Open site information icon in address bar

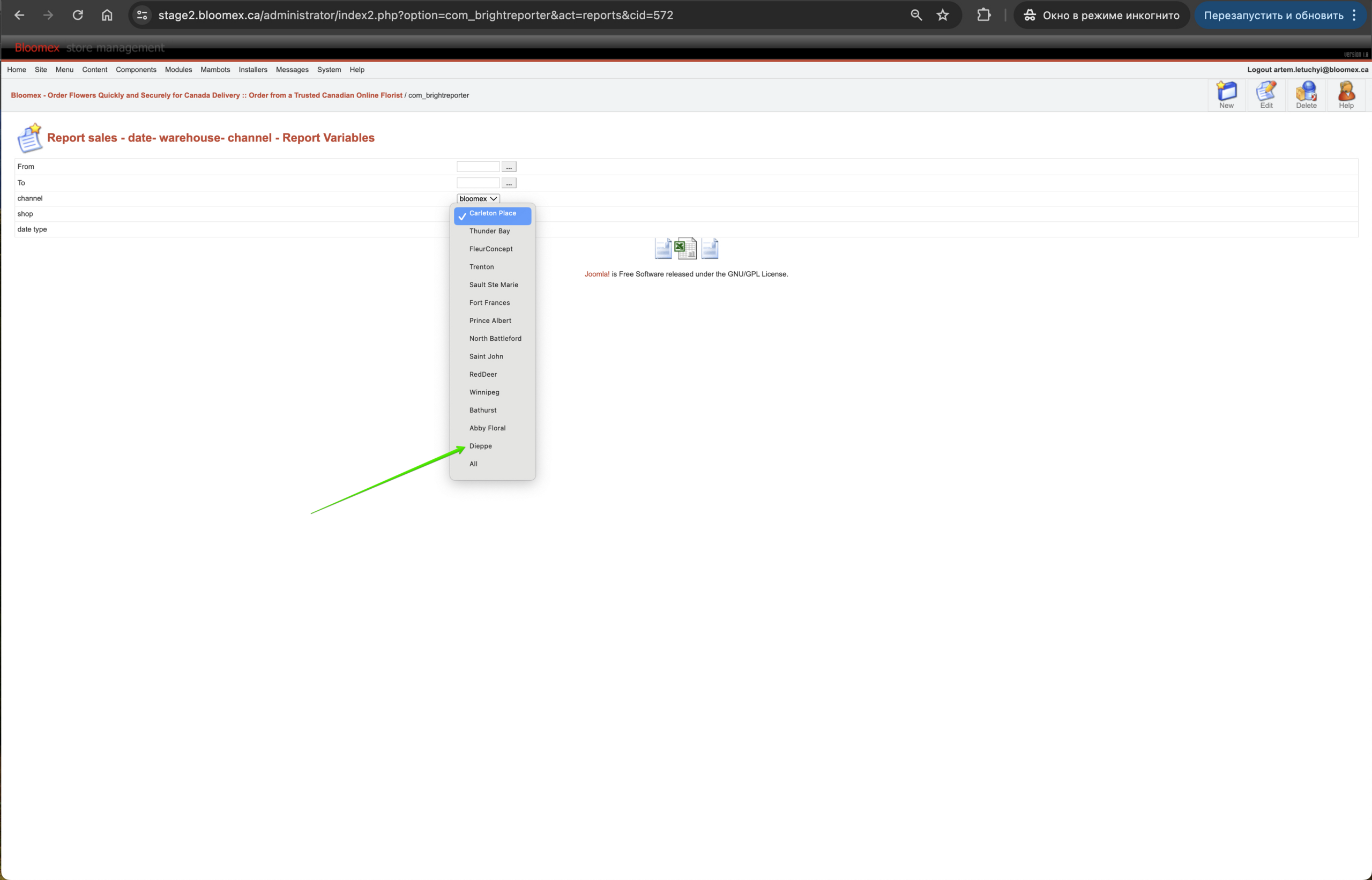[142, 16]
